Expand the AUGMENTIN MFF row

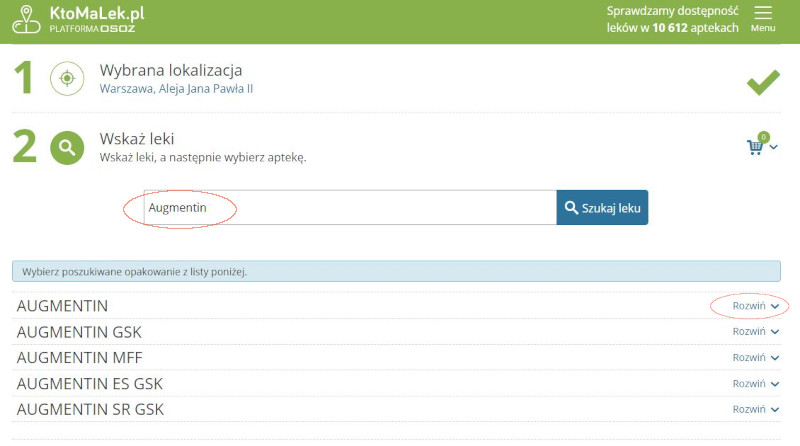[755, 357]
